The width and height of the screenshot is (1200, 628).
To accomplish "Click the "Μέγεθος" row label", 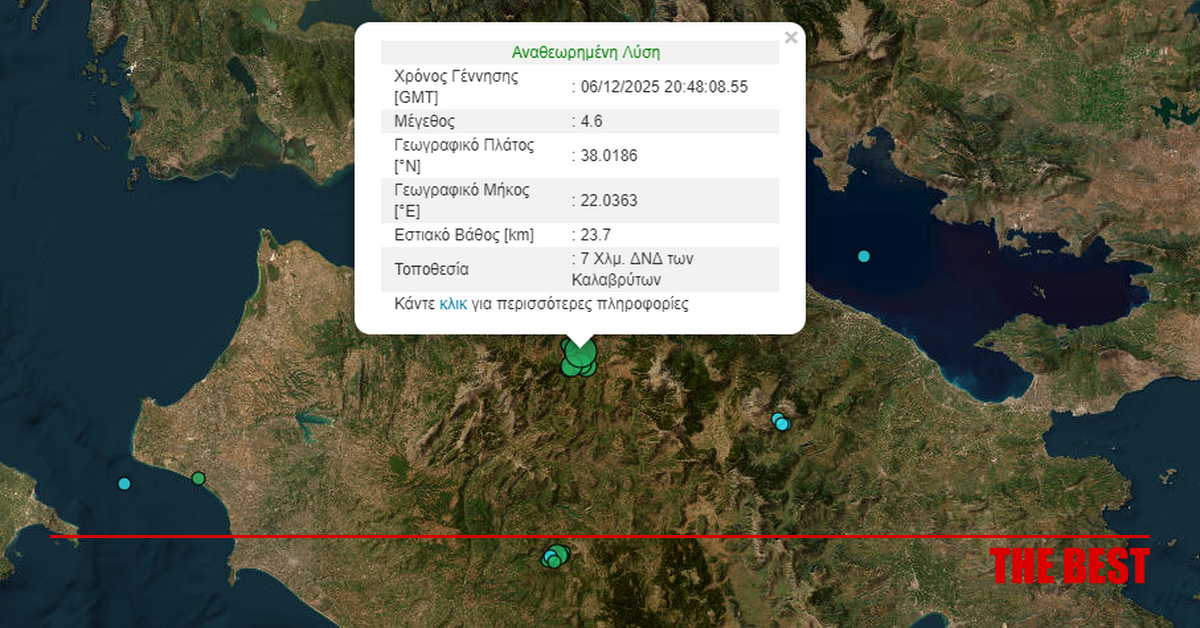I will coord(426,121).
